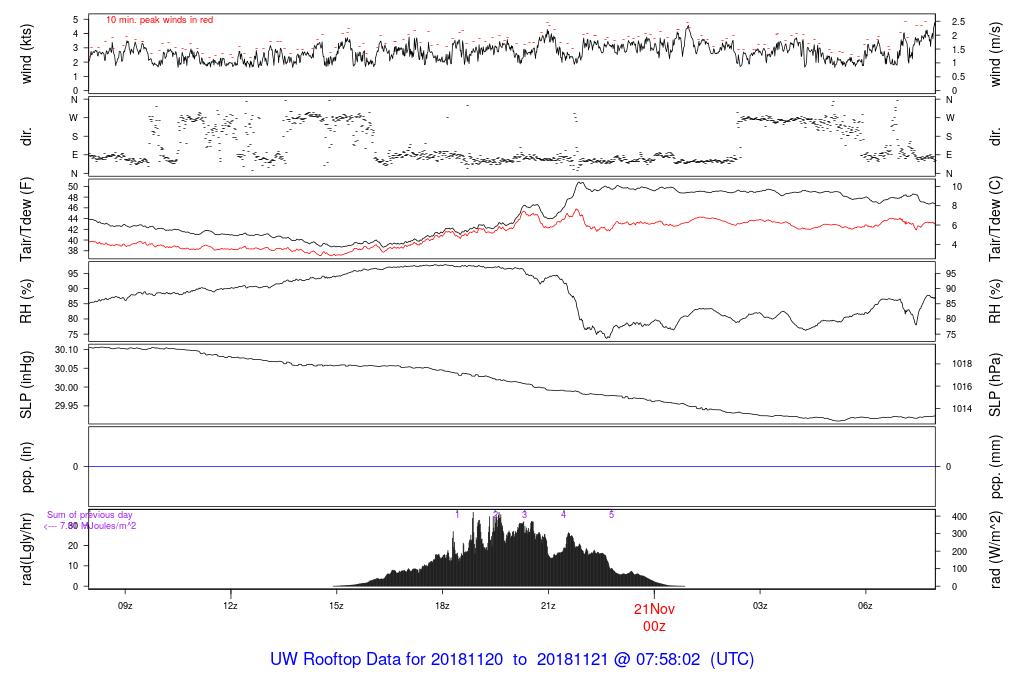
Task: Click the '18z' time axis label
Action: click(442, 606)
